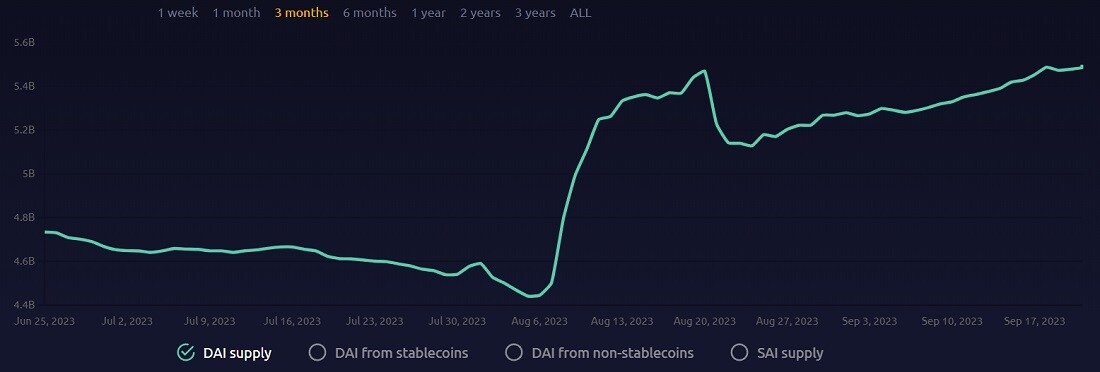Viewport: 1100px width, 372px height.
Task: Click the SAI supply legend label
Action: 790,353
